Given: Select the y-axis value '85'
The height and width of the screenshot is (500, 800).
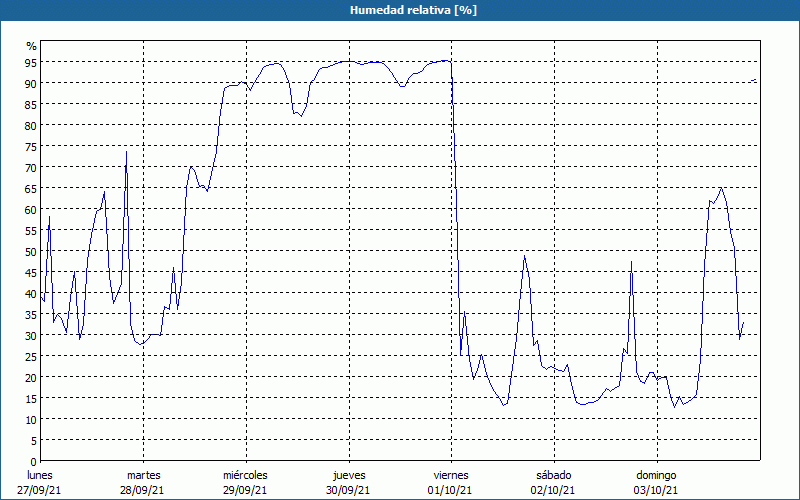Looking at the screenshot, I should pos(31,104).
